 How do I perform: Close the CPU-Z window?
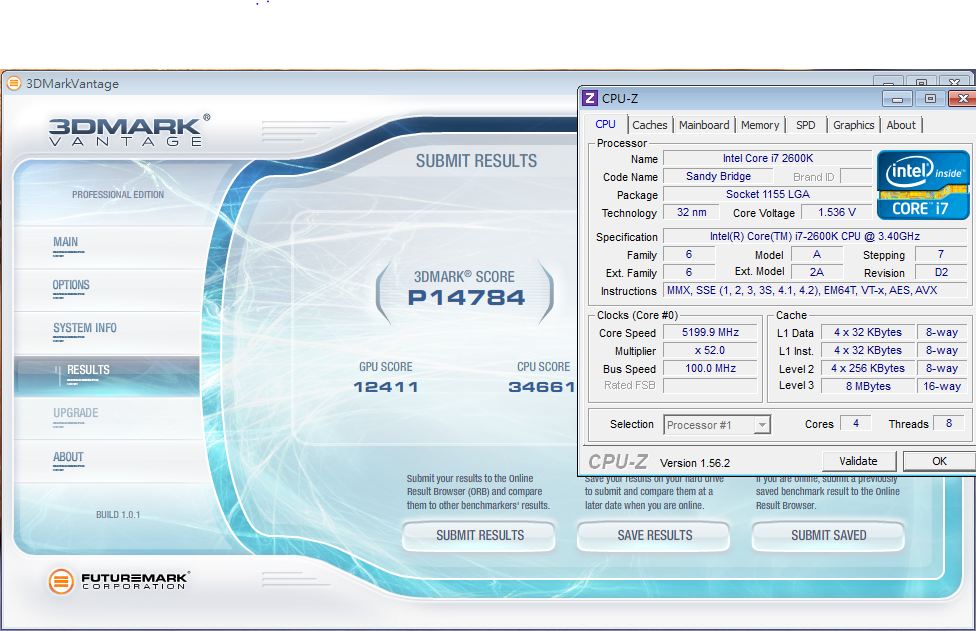pos(962,98)
